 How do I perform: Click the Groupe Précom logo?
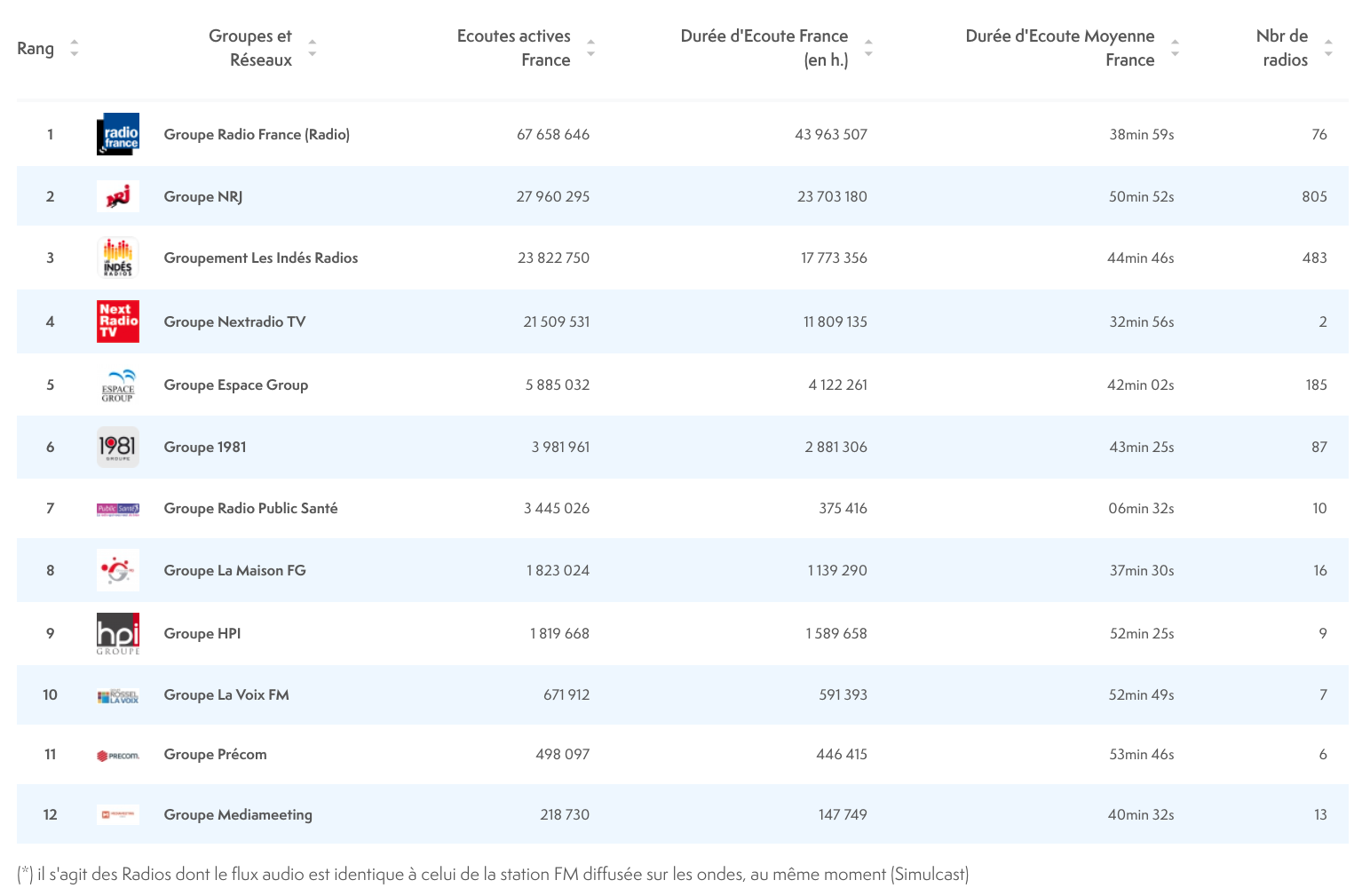(117, 756)
